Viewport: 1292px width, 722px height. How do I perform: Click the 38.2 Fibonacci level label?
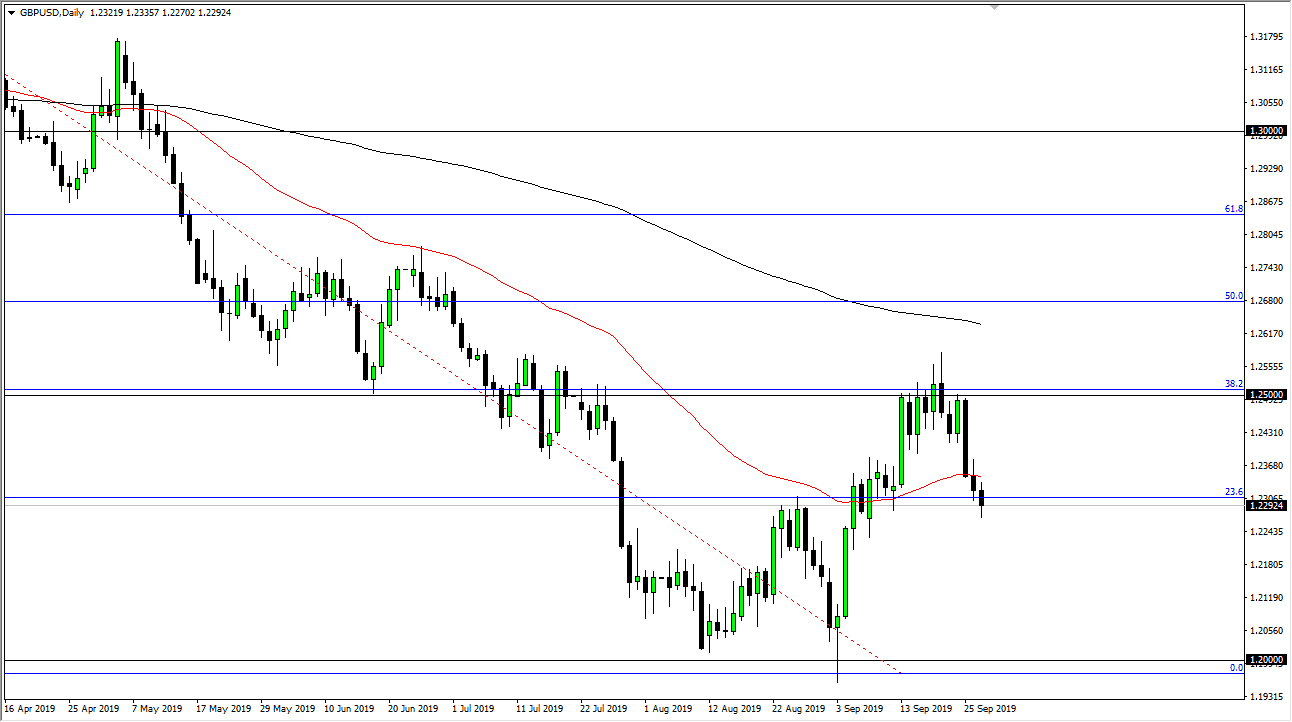(x=1232, y=382)
